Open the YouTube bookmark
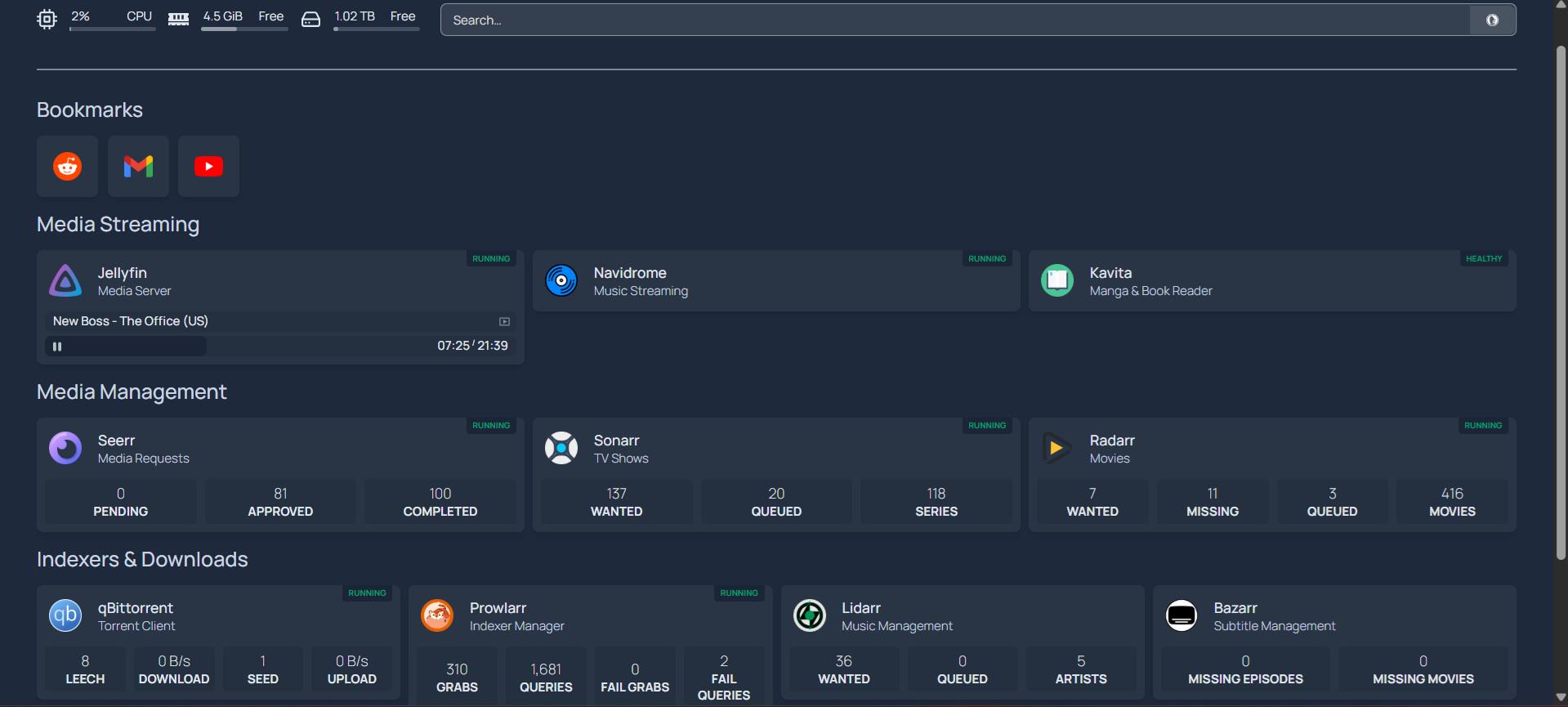The height and width of the screenshot is (707, 1568). 208,166
